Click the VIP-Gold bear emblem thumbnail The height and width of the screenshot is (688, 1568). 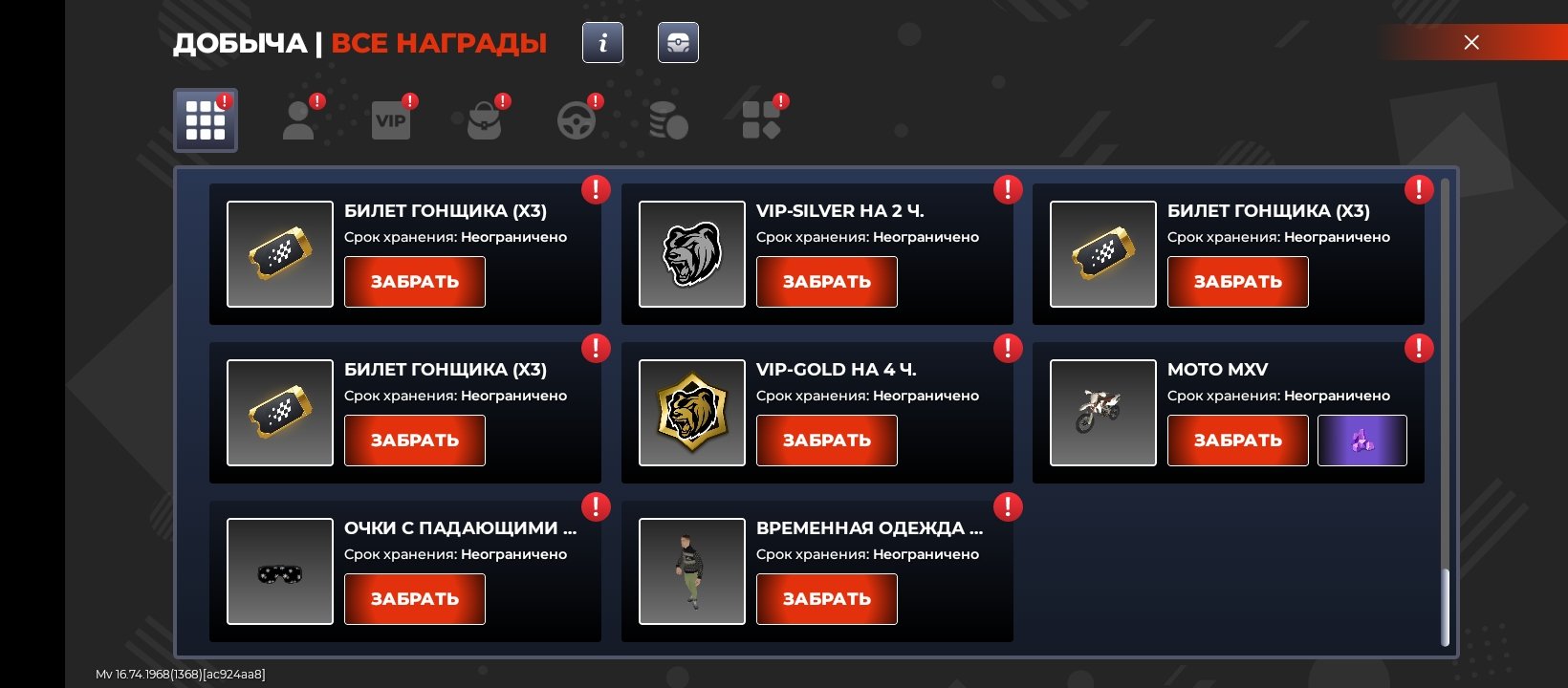coord(692,413)
